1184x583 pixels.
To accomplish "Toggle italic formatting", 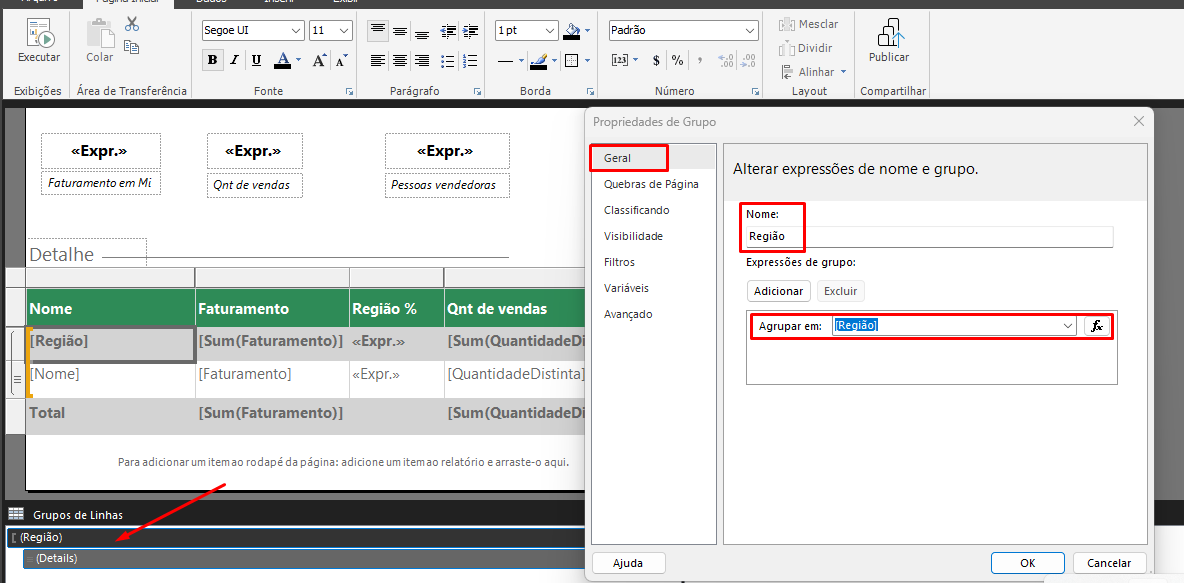I will pos(234,61).
